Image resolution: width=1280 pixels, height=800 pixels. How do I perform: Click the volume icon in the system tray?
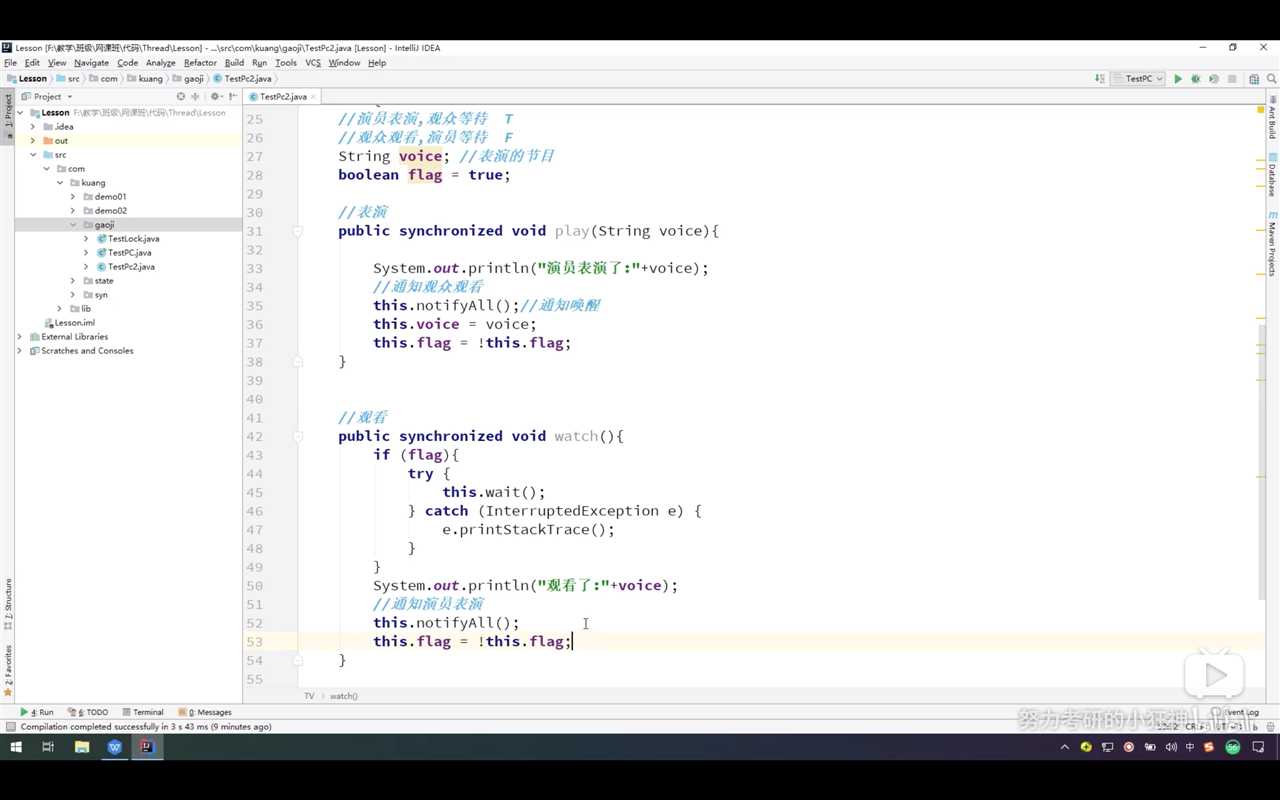1171,747
